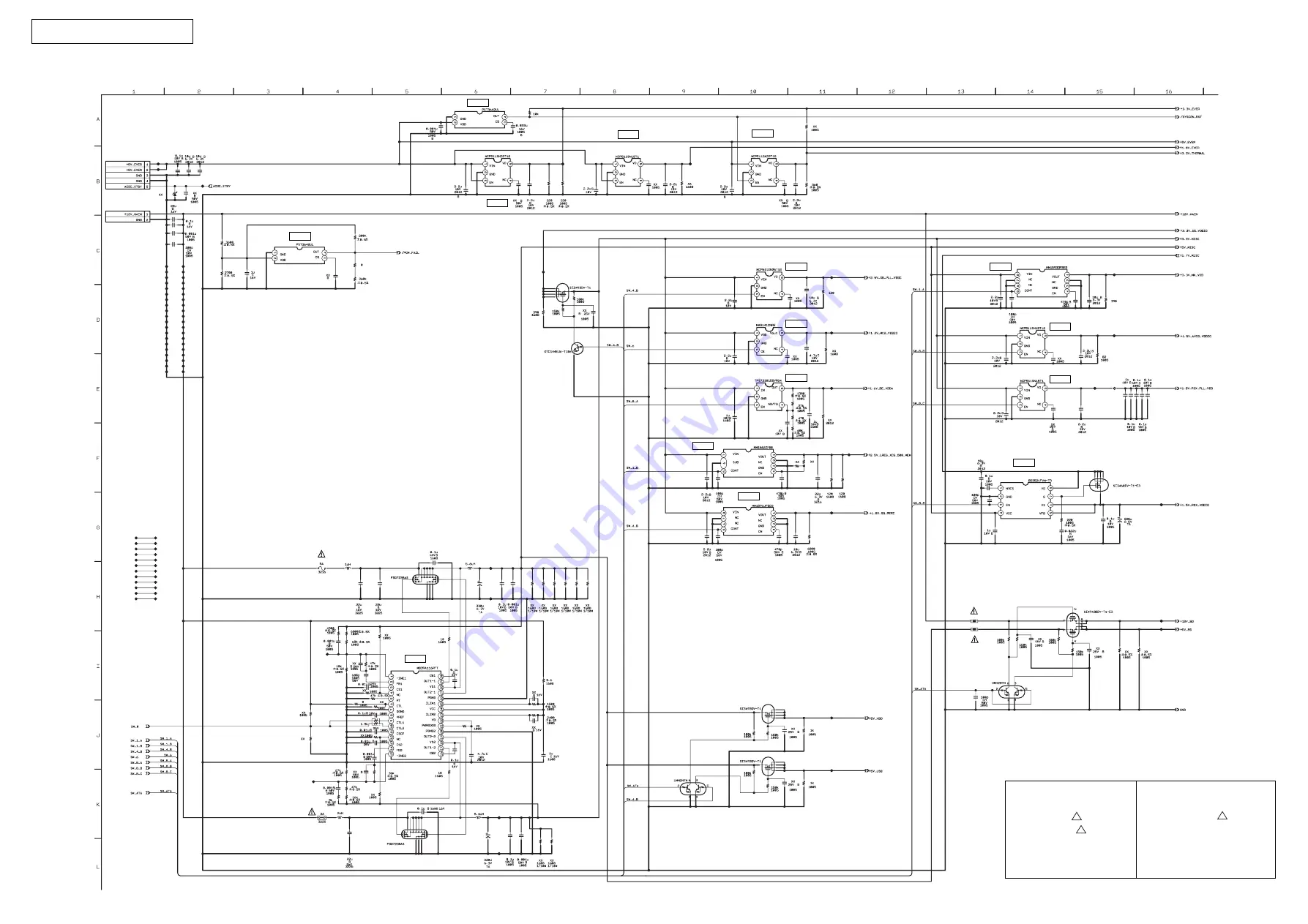Click row letter L in the side ruler
This screenshot has height=924, width=1308.
(98, 867)
